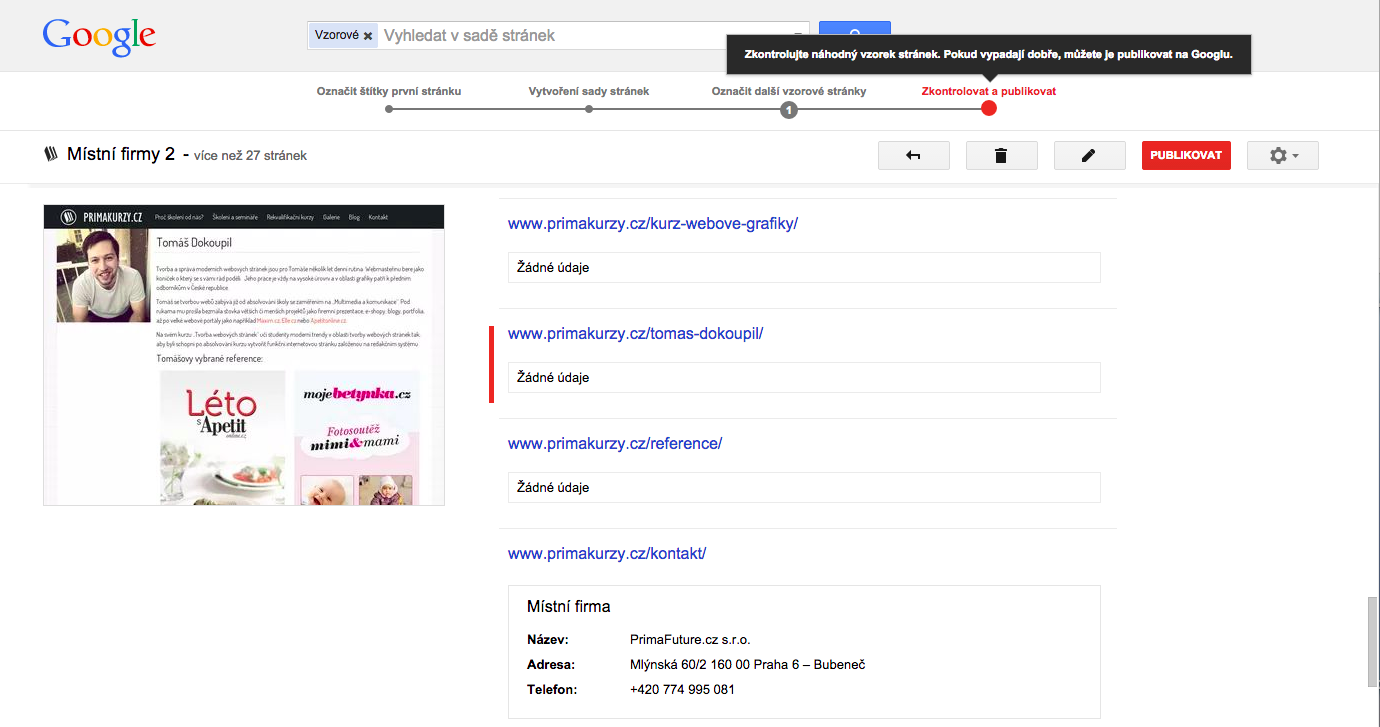Screen dimensions: 1380x727
Task: Open link primakurzy.cz/tomas-dokoupil/
Action: (x=636, y=333)
